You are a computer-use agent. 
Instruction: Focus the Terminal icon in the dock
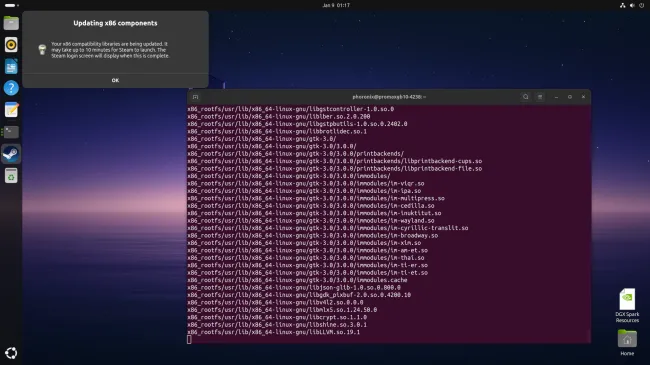[x=11, y=132]
